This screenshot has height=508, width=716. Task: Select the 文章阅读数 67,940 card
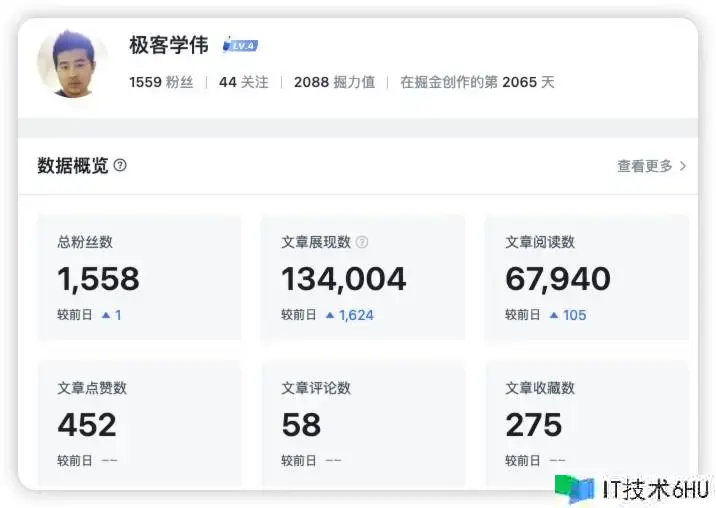(x=587, y=277)
